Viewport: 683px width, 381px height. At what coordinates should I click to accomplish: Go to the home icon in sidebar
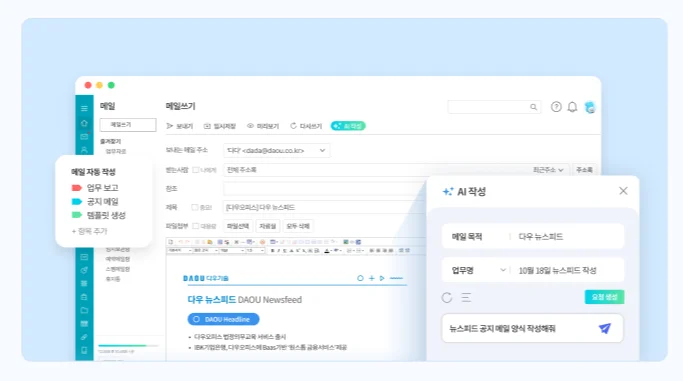click(84, 123)
